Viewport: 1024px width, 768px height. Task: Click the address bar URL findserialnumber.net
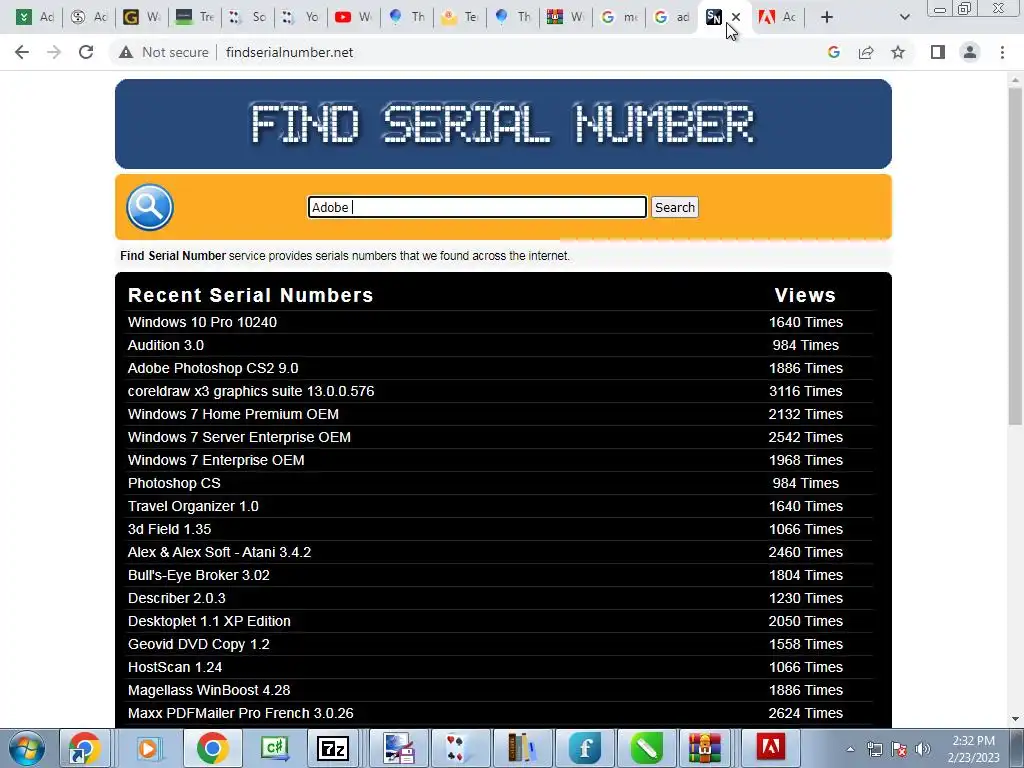pos(289,52)
